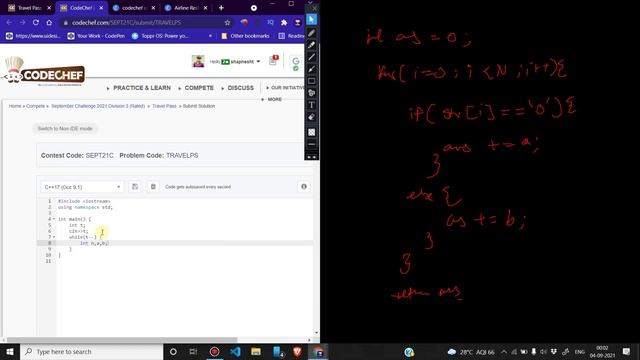Select the cursor pointer tool in annotation toolbar

(311, 20)
